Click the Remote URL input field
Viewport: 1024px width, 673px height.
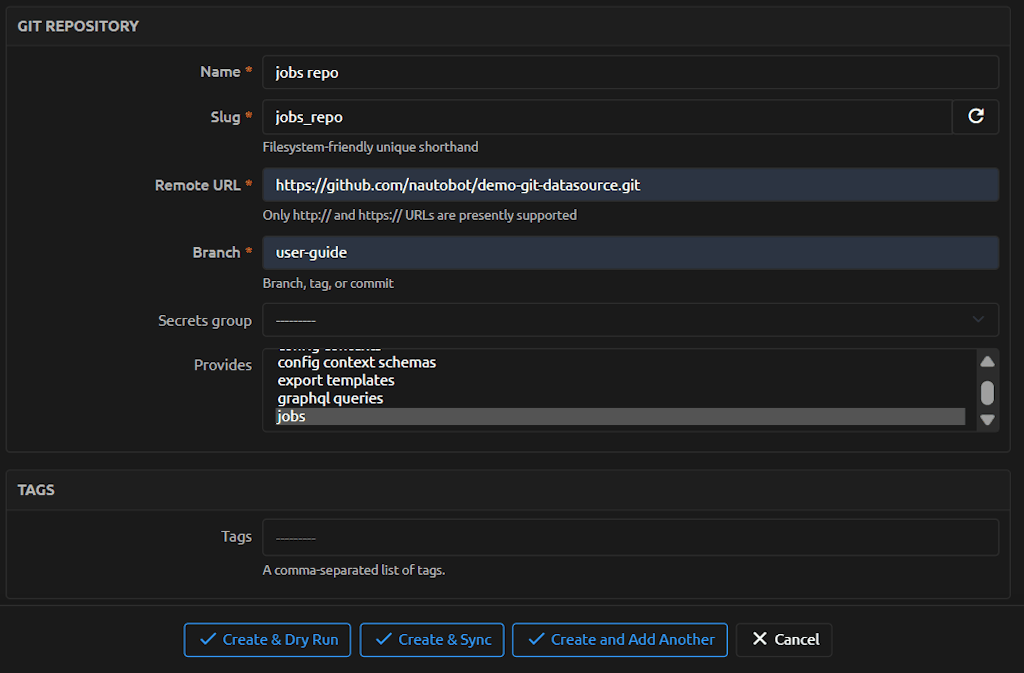[630, 185]
